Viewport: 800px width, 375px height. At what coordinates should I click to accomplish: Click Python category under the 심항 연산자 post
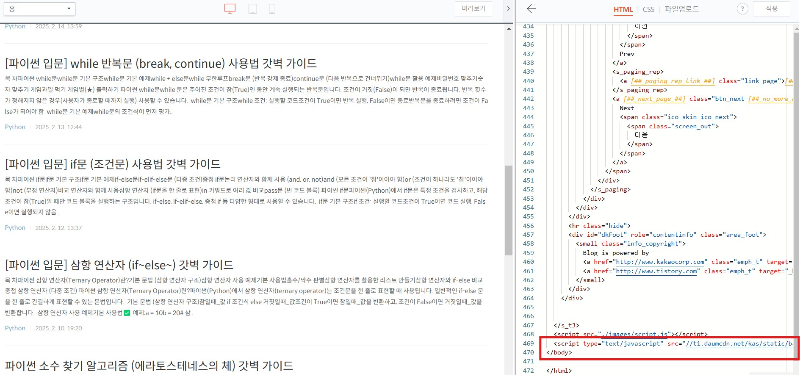click(x=15, y=328)
